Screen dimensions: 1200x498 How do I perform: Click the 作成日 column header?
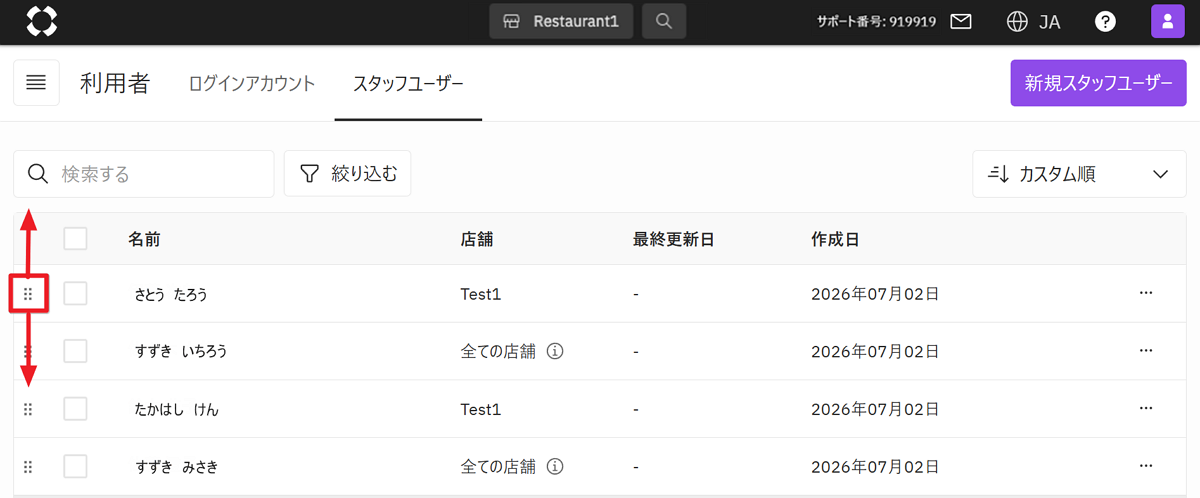(x=835, y=239)
